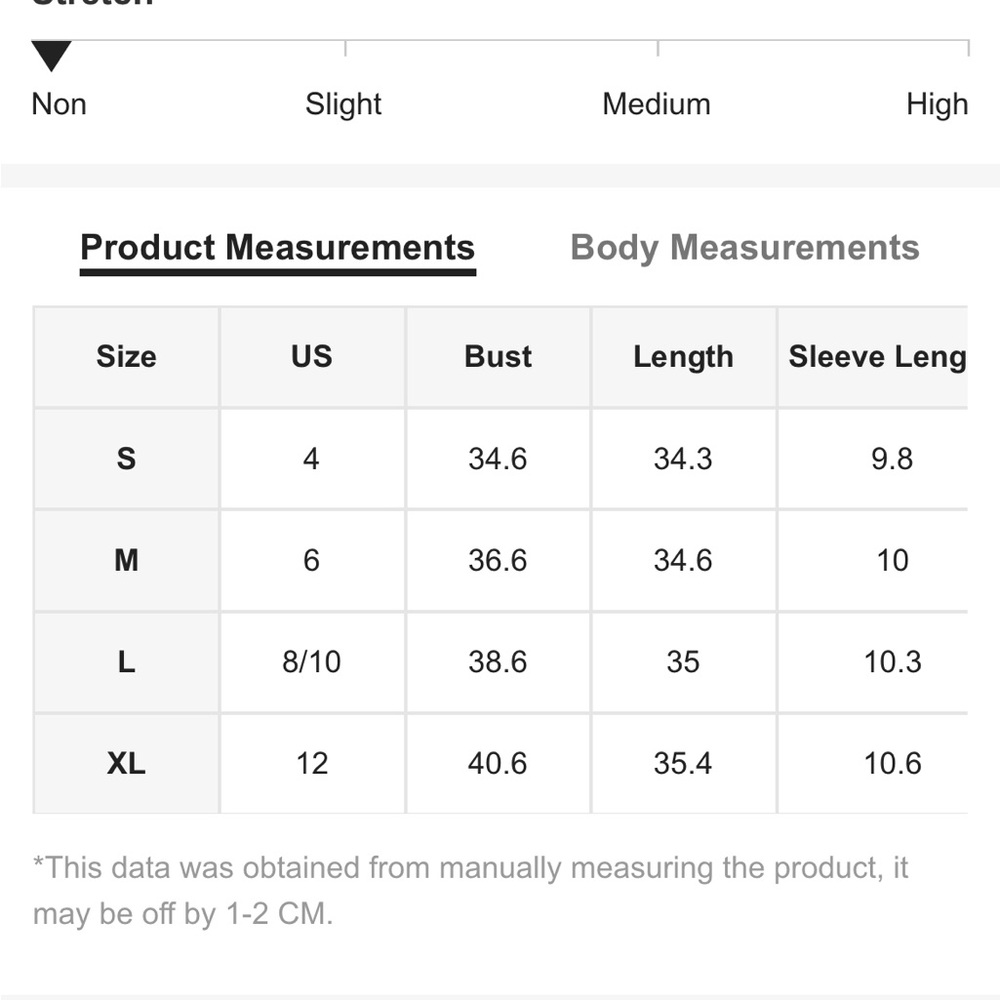Select the Length column header
This screenshot has width=1000, height=1000.
[683, 357]
